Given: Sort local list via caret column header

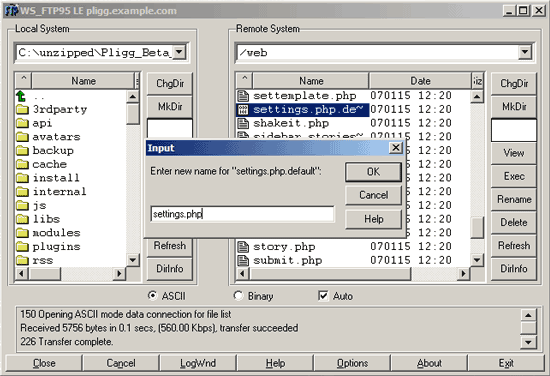Looking at the screenshot, I should pos(24,81).
